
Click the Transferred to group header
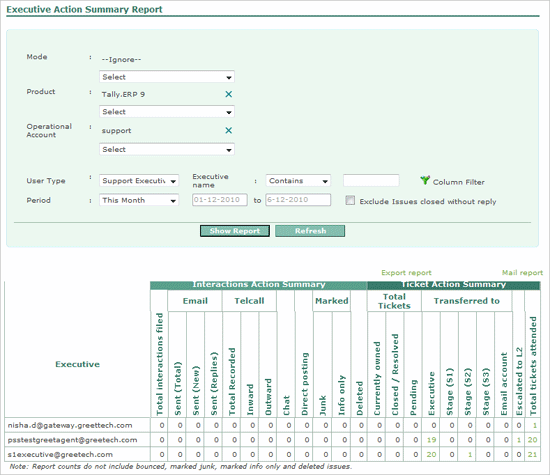(x=467, y=301)
